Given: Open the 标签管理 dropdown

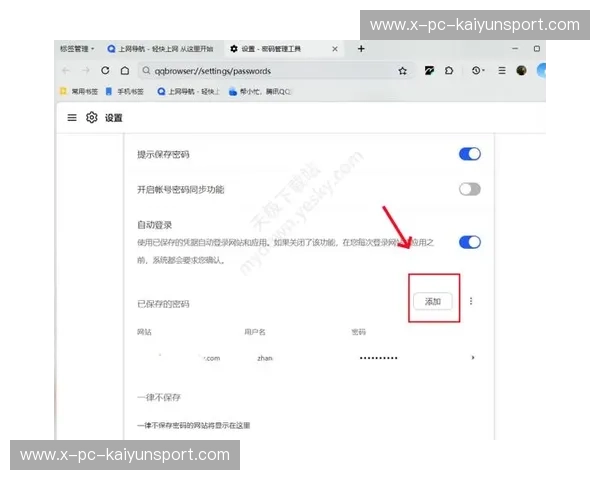Looking at the screenshot, I should tap(77, 49).
